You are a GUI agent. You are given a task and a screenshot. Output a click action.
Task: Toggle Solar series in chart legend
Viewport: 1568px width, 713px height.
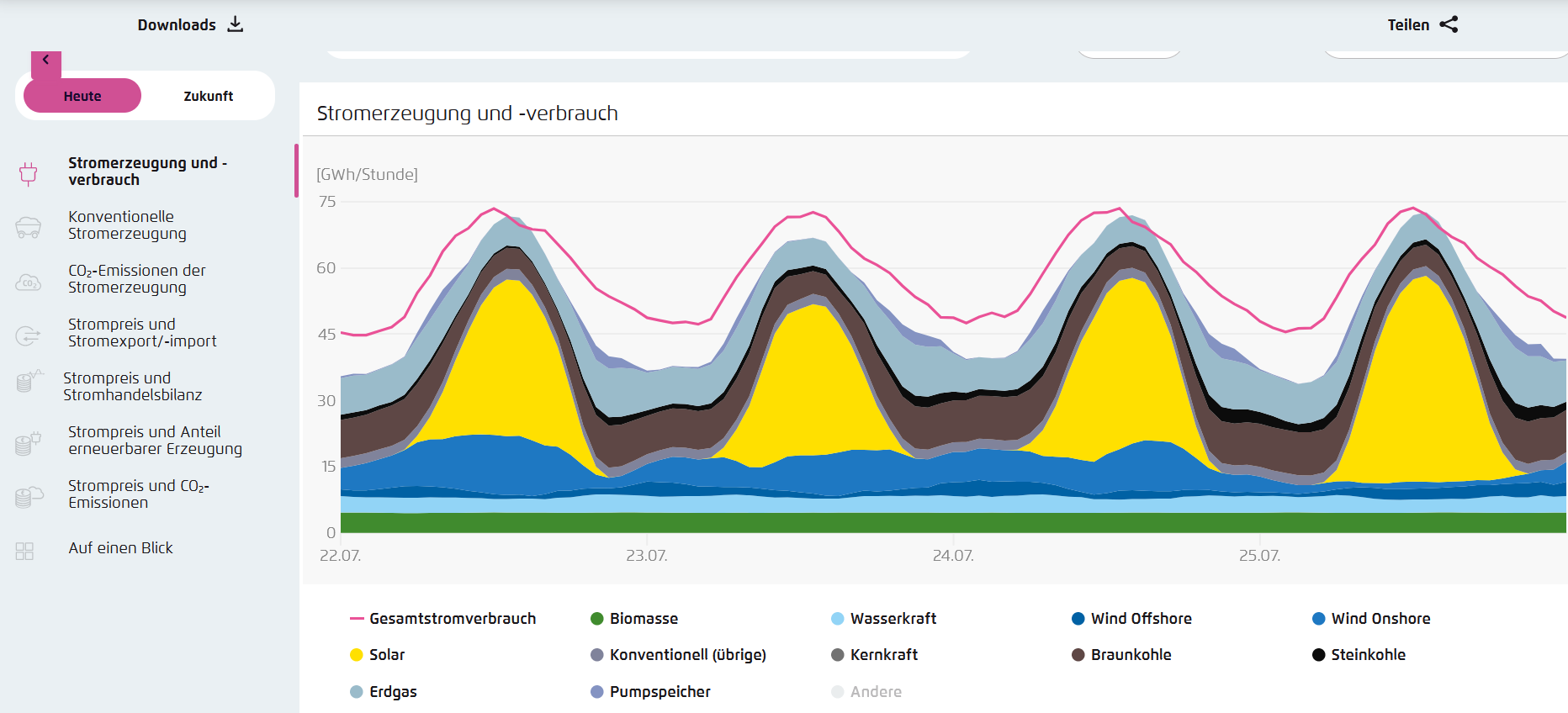coord(386,655)
